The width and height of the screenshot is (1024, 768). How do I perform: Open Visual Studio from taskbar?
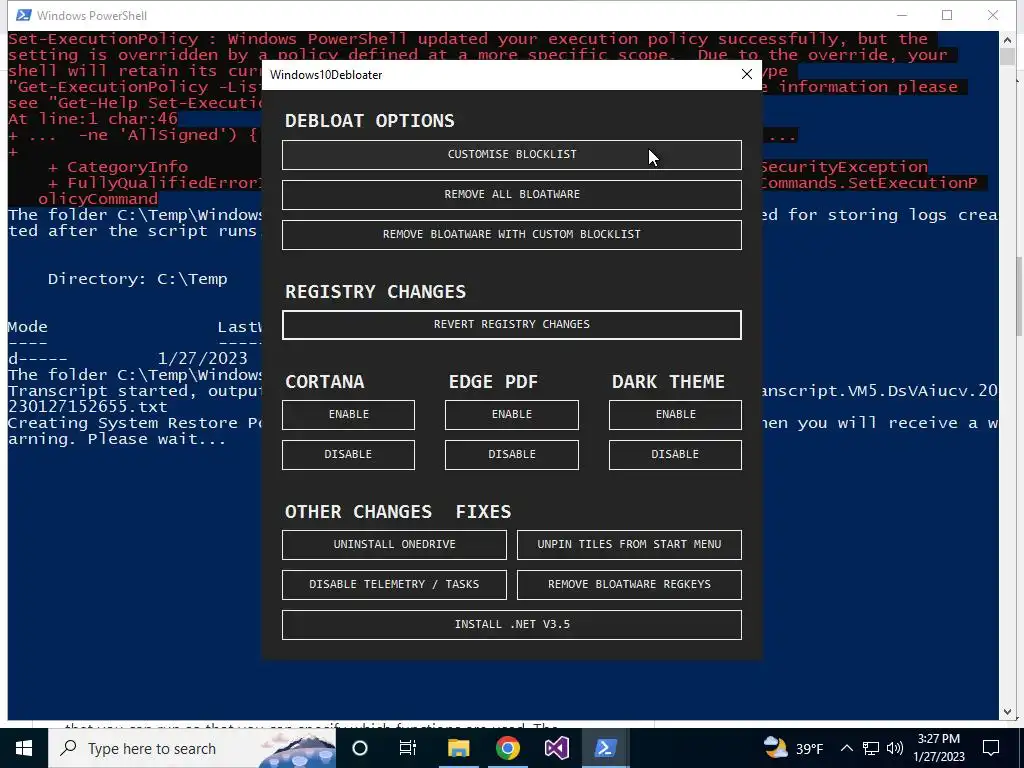click(x=556, y=748)
